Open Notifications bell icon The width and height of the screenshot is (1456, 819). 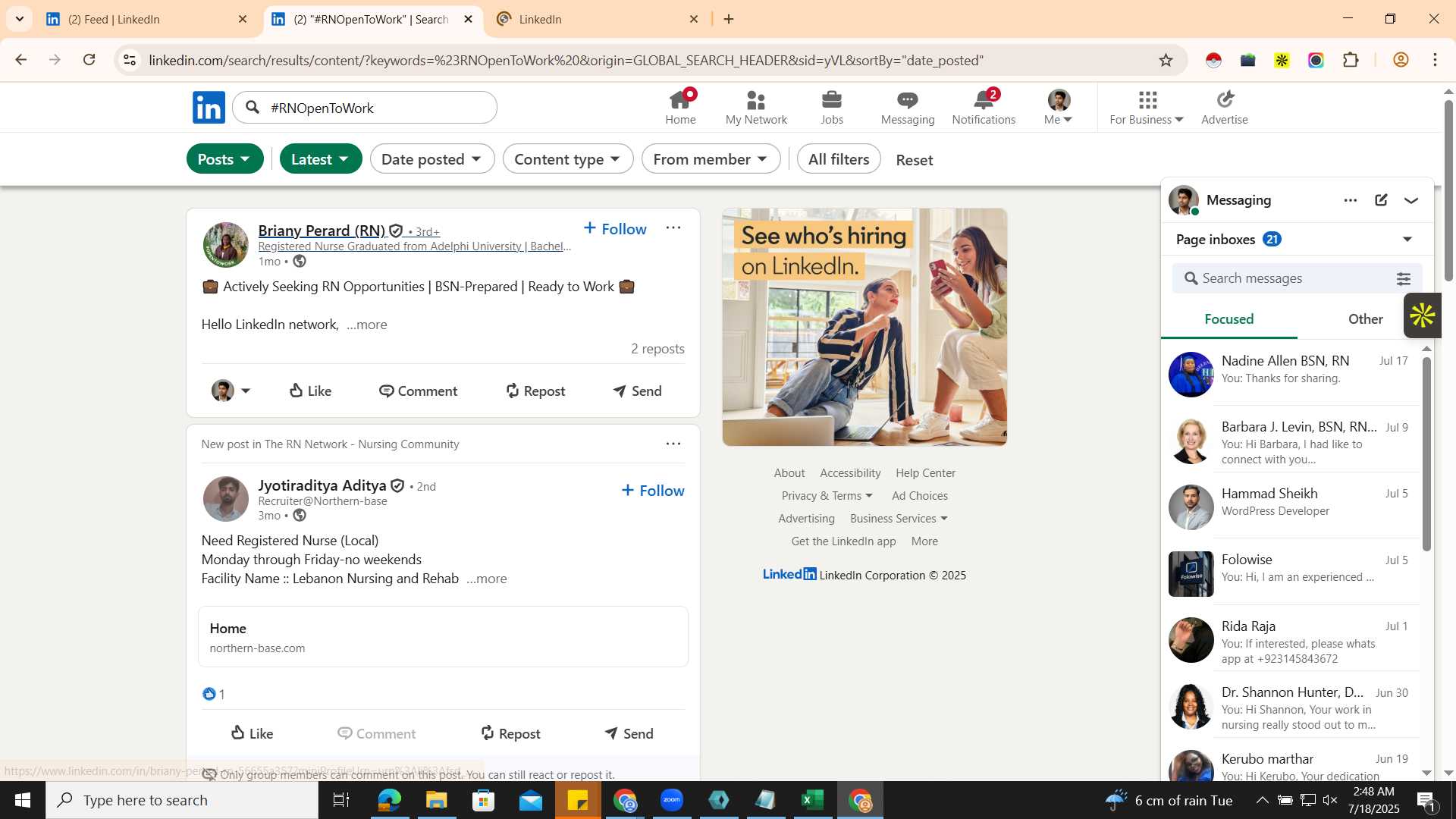point(984,107)
